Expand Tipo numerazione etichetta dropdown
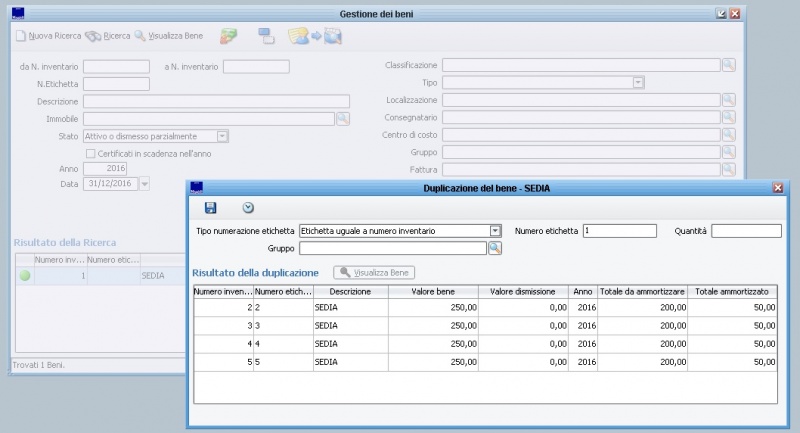 [495, 231]
